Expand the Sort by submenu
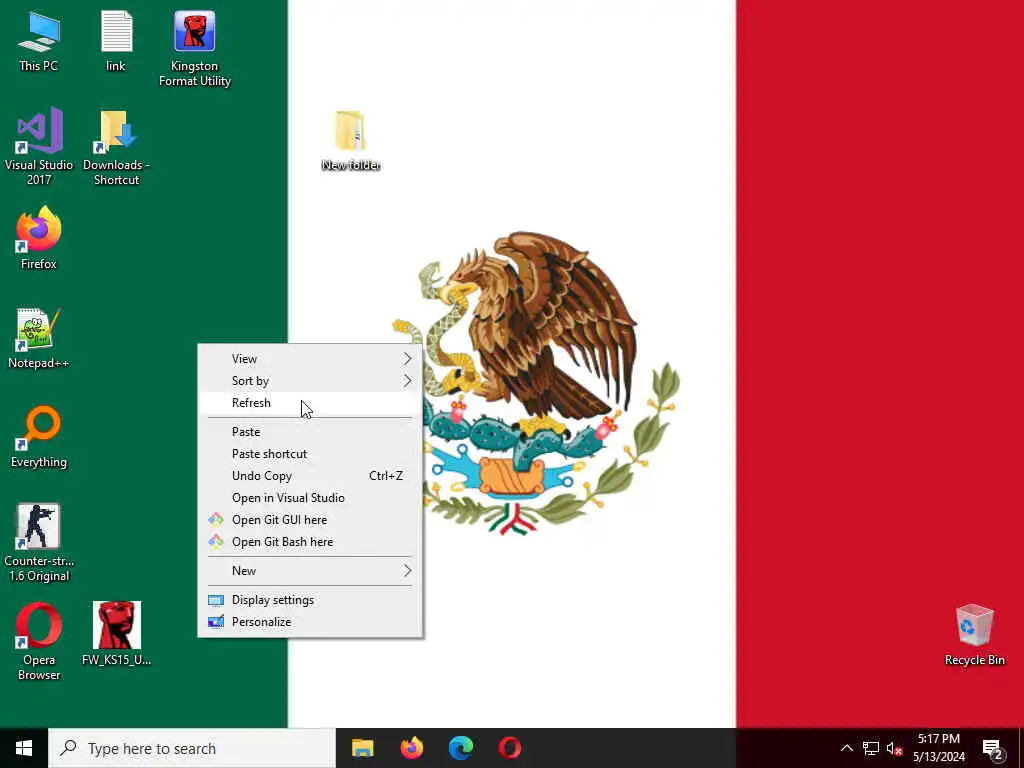1024x768 pixels. (310, 381)
